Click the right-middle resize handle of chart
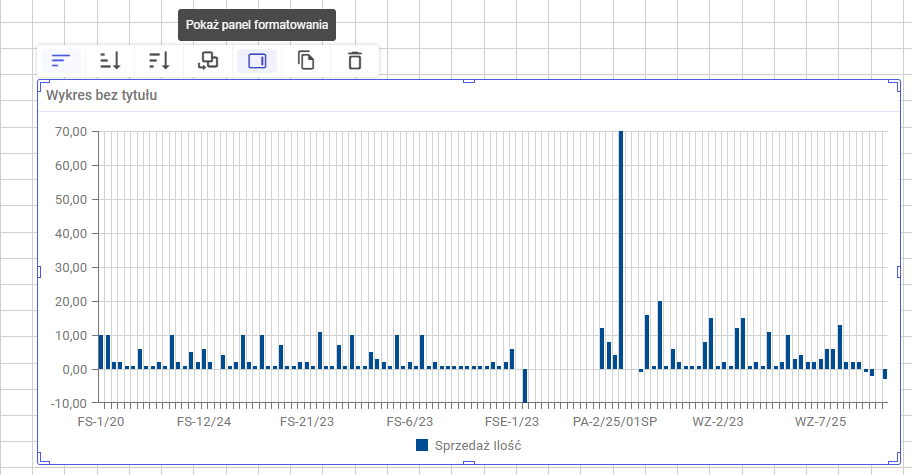 pyautogui.click(x=900, y=272)
